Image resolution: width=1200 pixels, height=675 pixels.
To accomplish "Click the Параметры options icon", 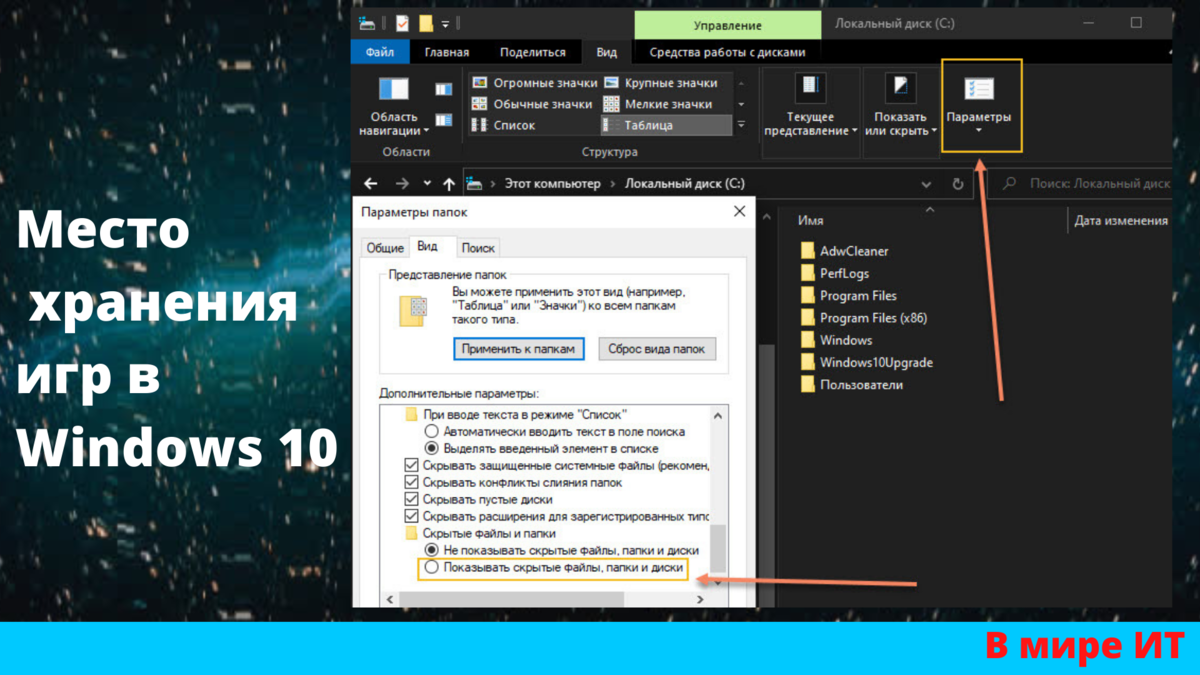I will (x=979, y=88).
